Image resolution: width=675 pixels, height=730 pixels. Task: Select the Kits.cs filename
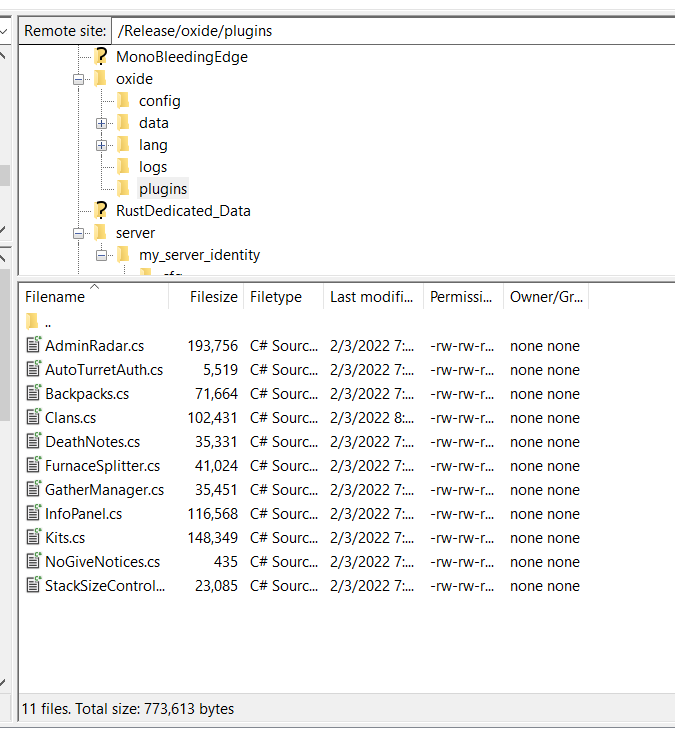point(65,538)
